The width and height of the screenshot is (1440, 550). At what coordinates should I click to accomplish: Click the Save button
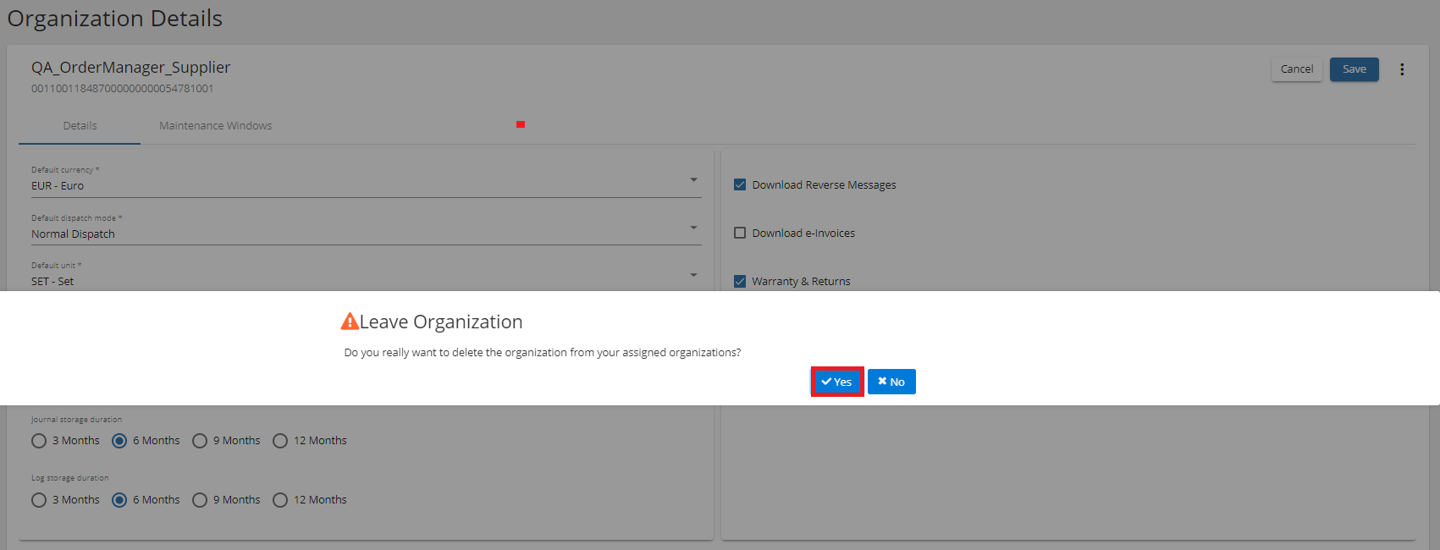1354,69
